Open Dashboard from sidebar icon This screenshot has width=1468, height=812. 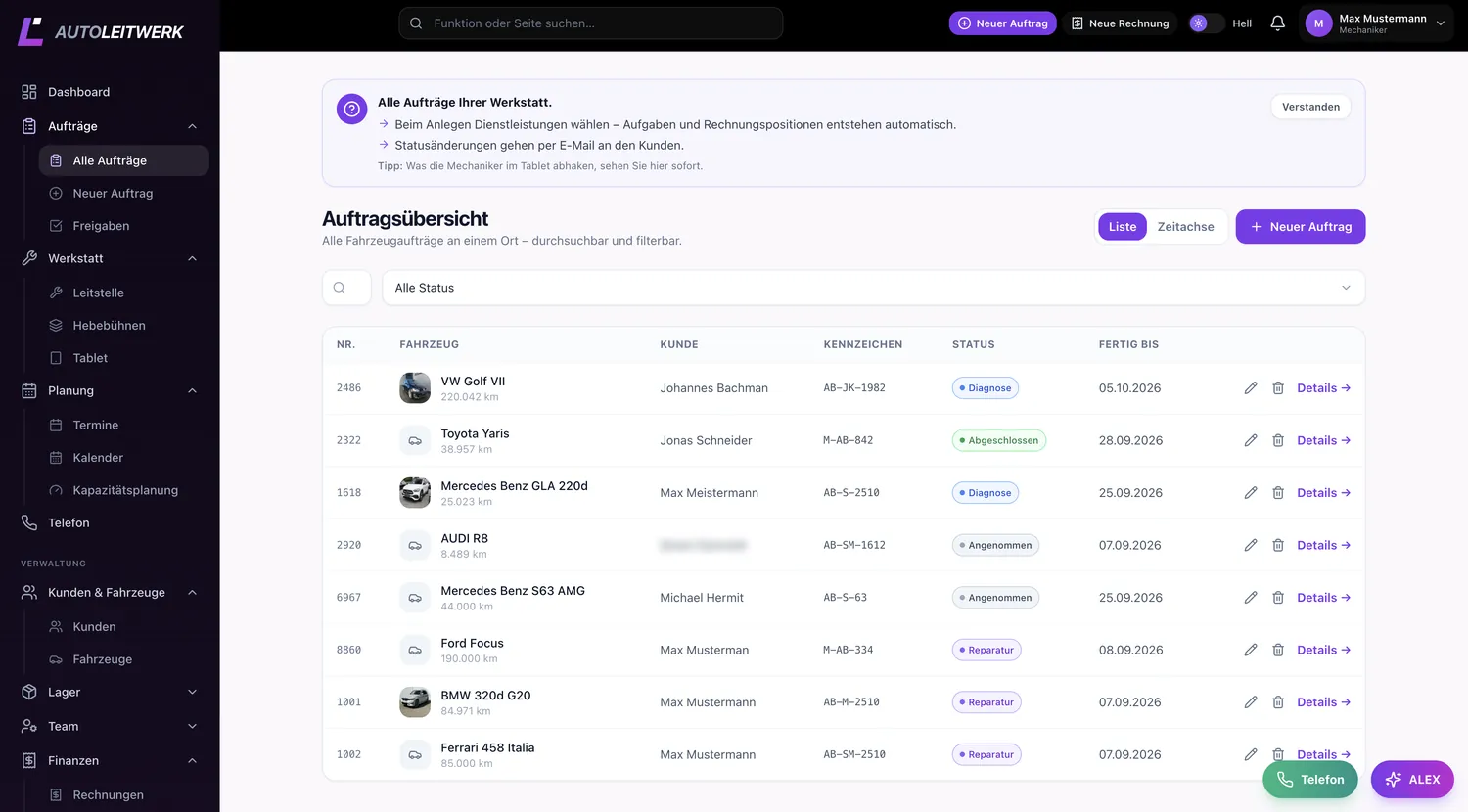click(x=29, y=92)
